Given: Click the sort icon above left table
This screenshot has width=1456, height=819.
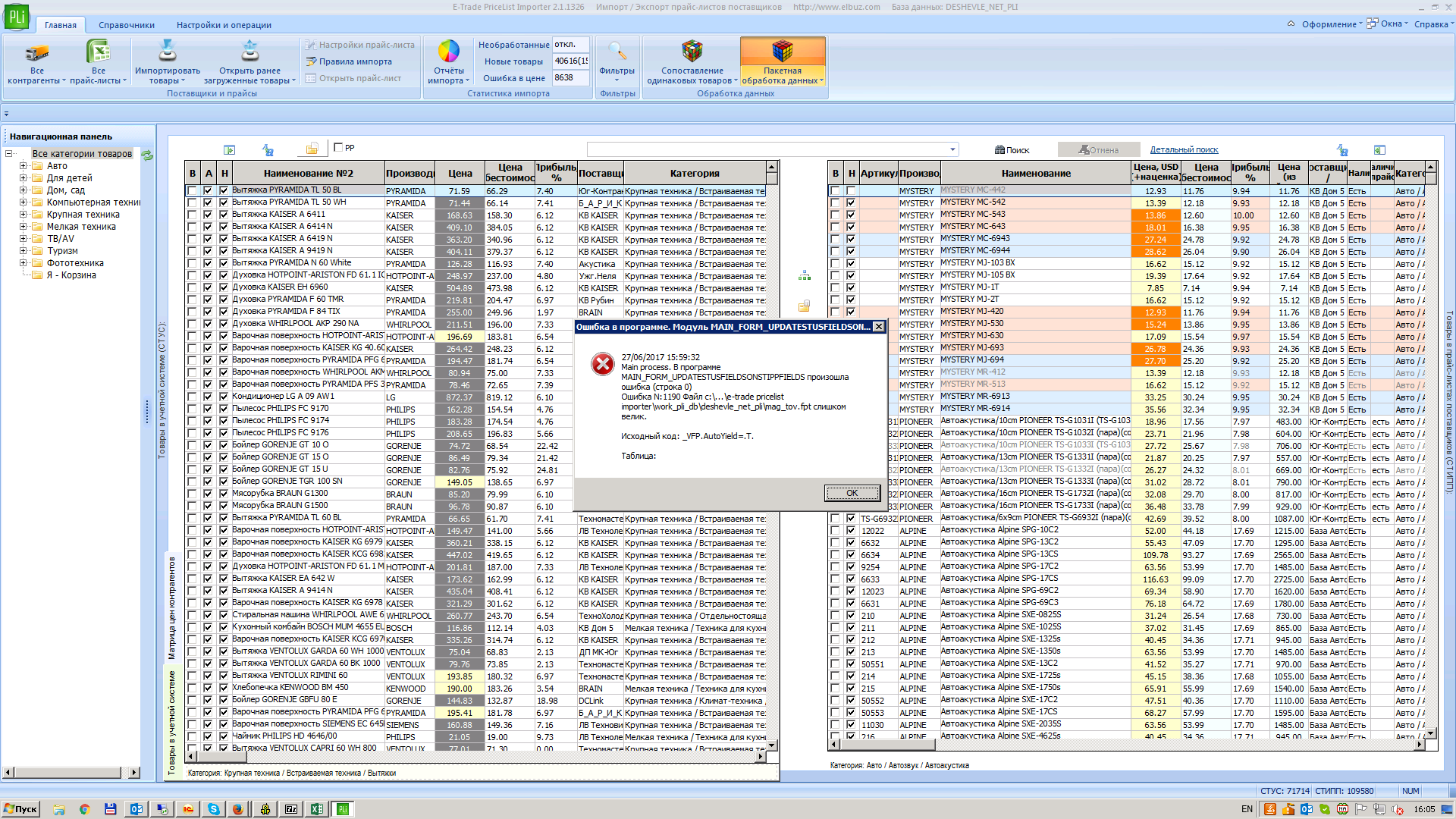Looking at the screenshot, I should pos(268,150).
